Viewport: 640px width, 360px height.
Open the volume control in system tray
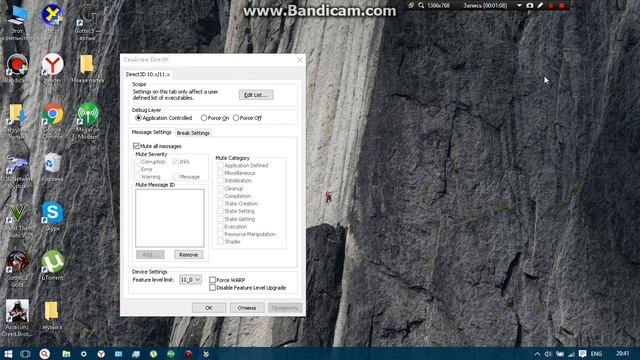[x=548, y=353]
